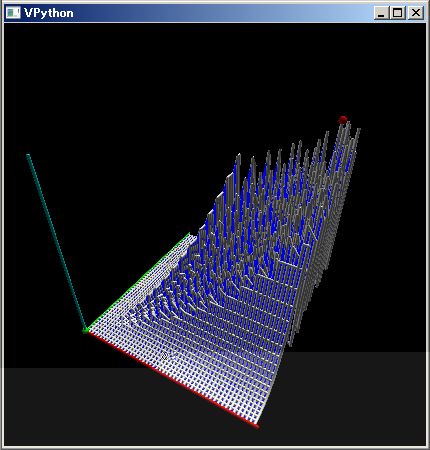430x450 pixels.
Task: Click the VPython title bar text
Action: coord(49,13)
